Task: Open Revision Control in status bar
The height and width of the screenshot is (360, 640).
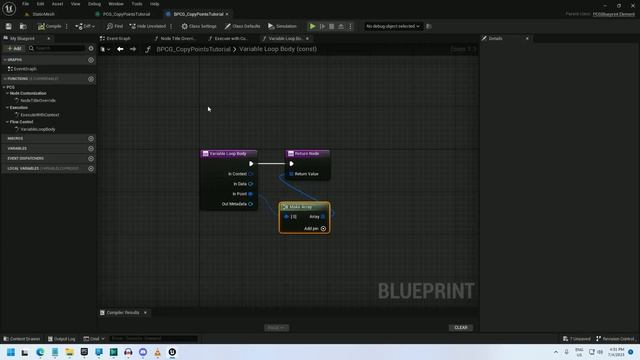Action: (x=615, y=339)
